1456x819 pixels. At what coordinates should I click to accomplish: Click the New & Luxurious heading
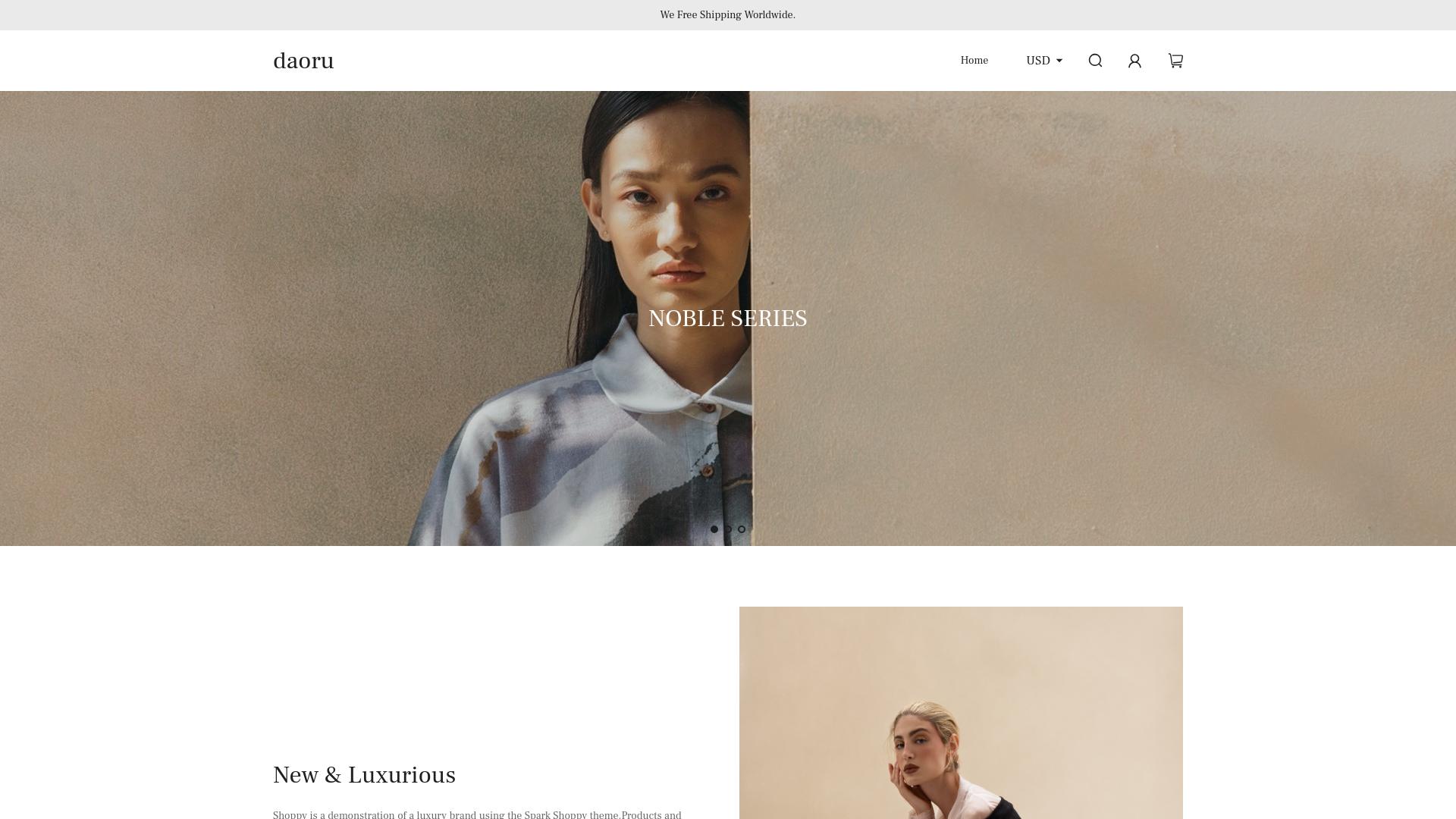coord(364,775)
